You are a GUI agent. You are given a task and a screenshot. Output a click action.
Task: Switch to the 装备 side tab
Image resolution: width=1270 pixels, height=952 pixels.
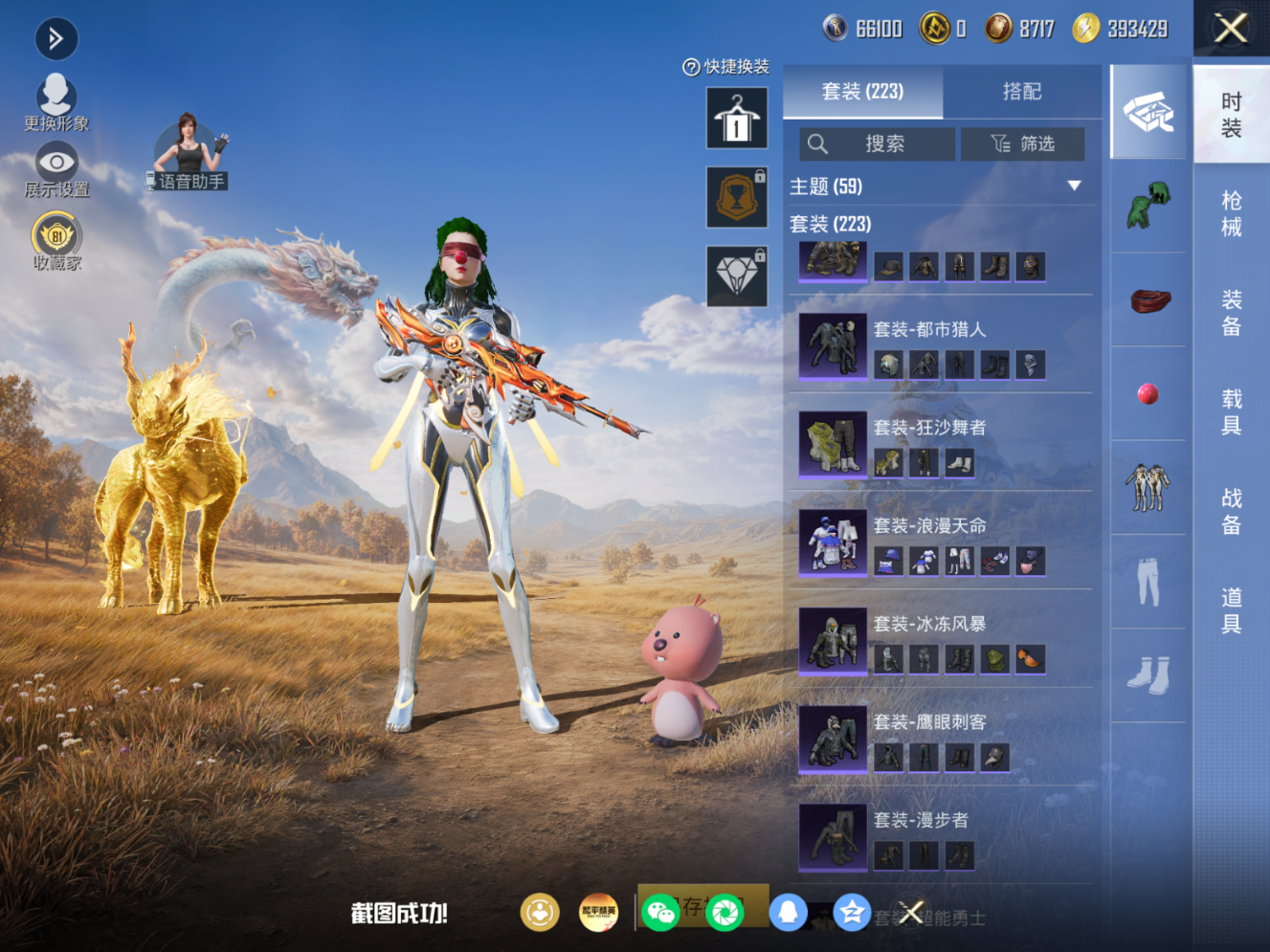[x=1232, y=313]
